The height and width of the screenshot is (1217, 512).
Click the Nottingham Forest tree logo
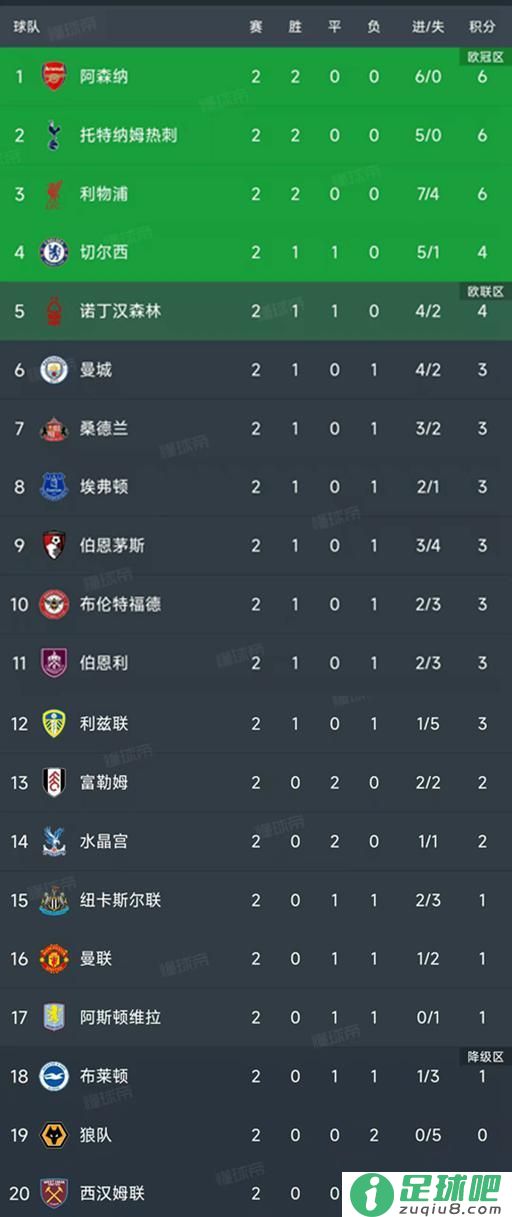click(54, 311)
